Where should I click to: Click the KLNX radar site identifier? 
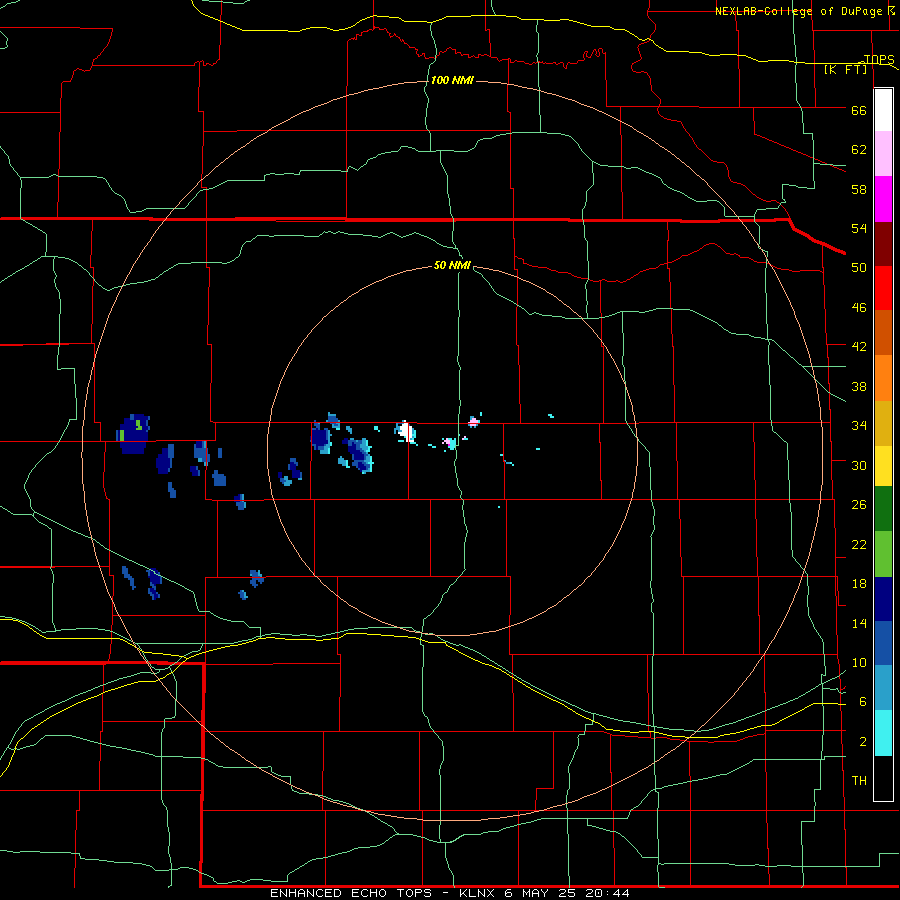pyautogui.click(x=479, y=893)
